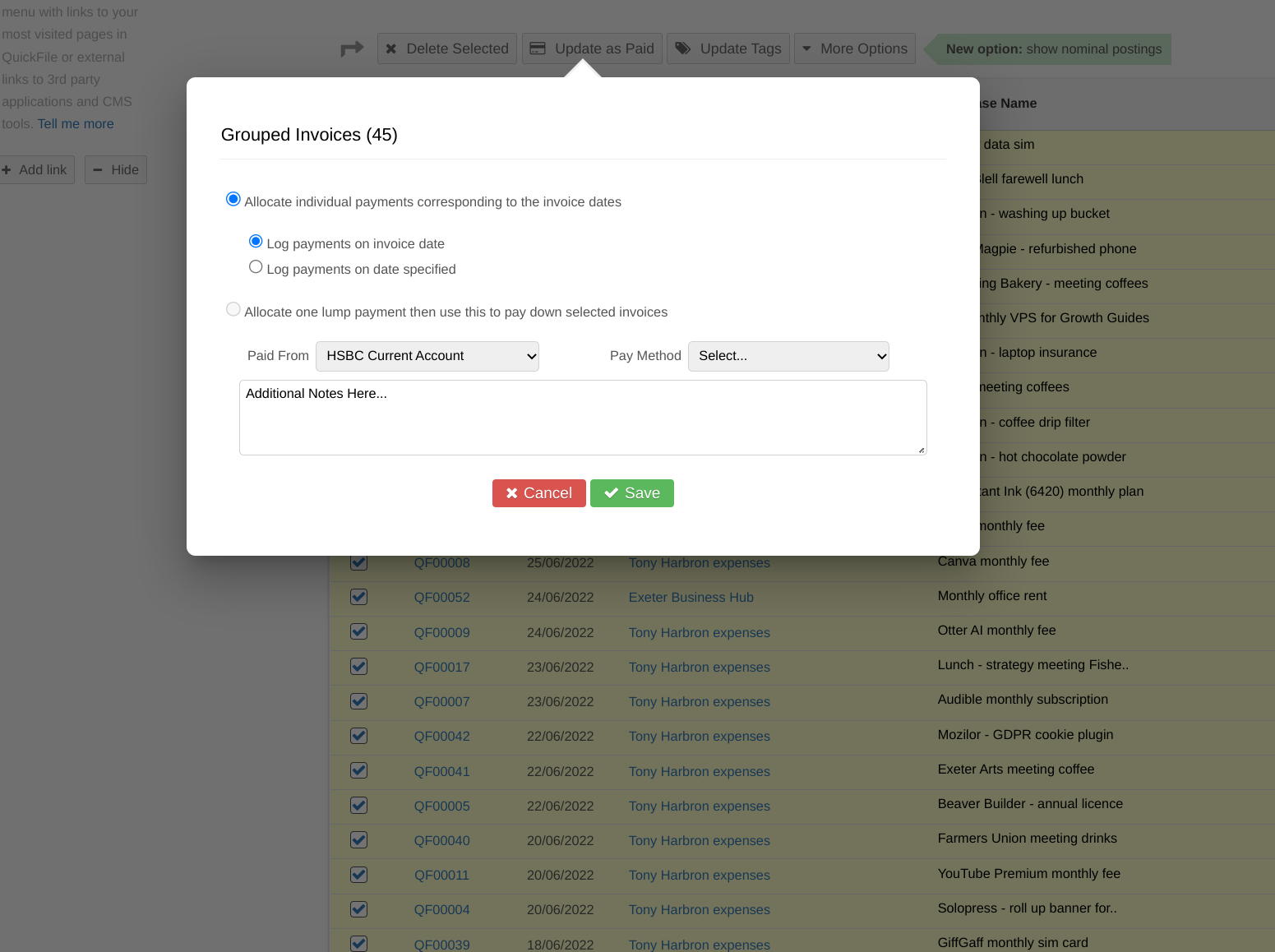Uncheck the QF00017 invoice checkbox

click(x=358, y=667)
